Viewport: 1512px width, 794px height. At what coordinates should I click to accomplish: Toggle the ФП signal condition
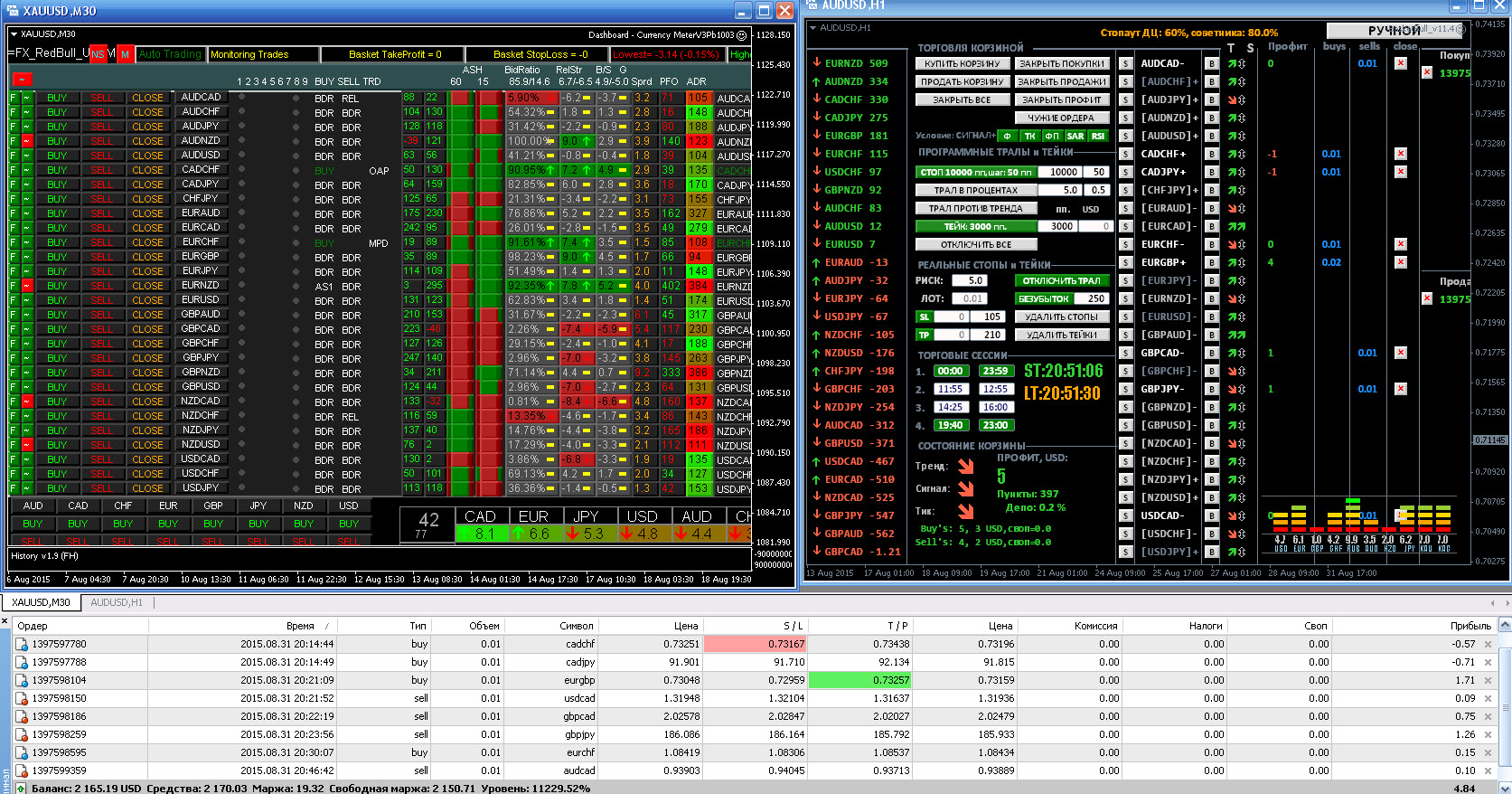coord(1052,136)
